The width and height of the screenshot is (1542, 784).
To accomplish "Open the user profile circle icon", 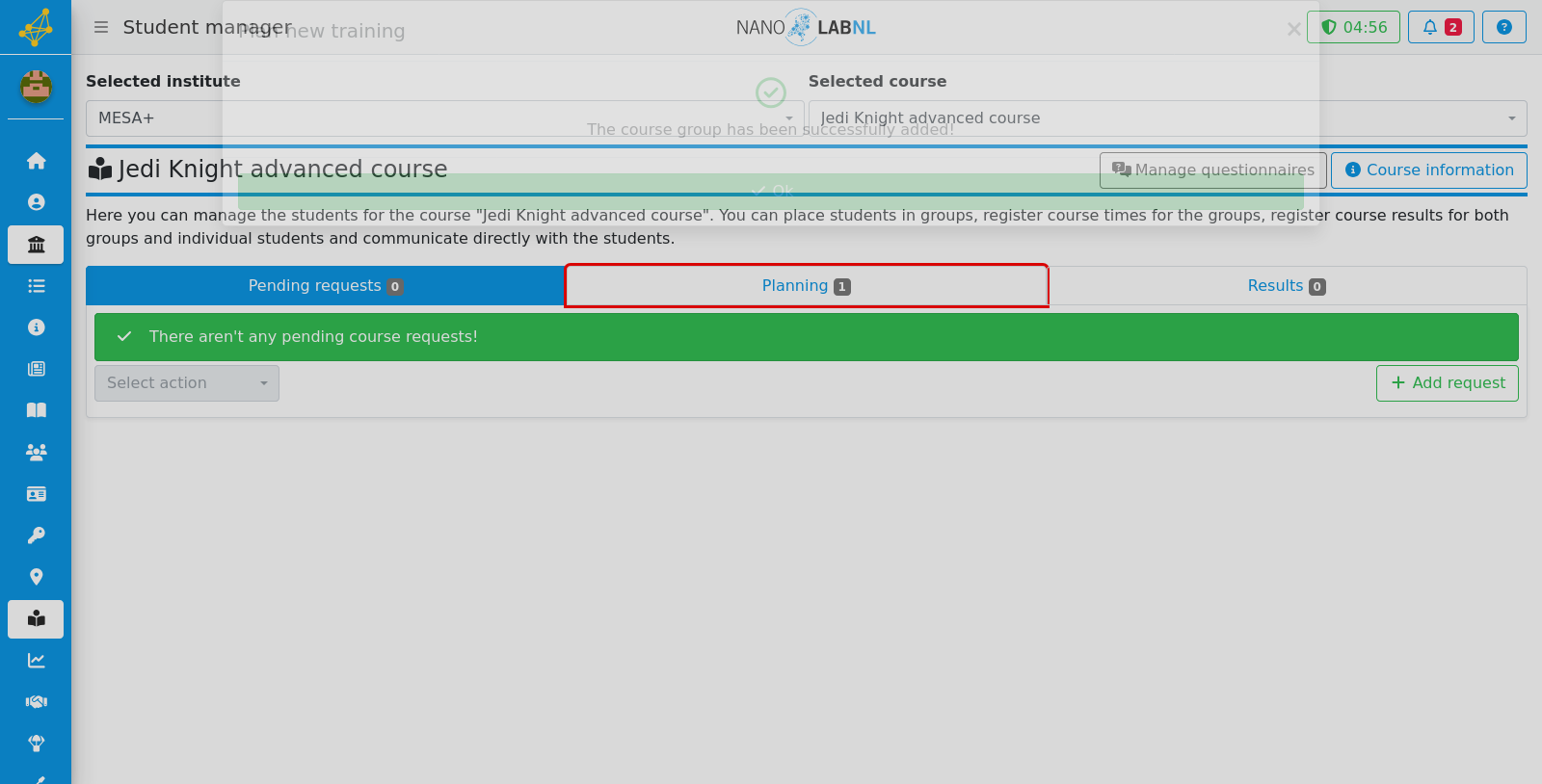I will pyautogui.click(x=36, y=202).
